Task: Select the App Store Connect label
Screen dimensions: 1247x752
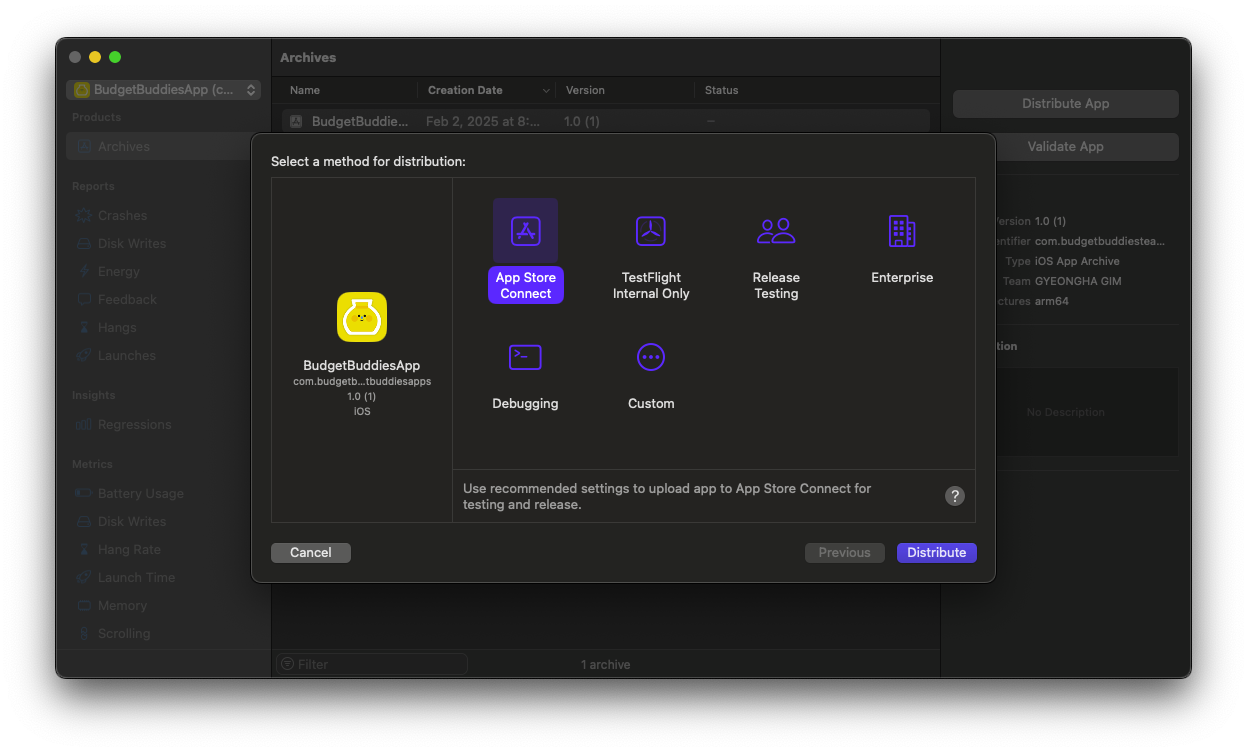Action: pyautogui.click(x=526, y=286)
